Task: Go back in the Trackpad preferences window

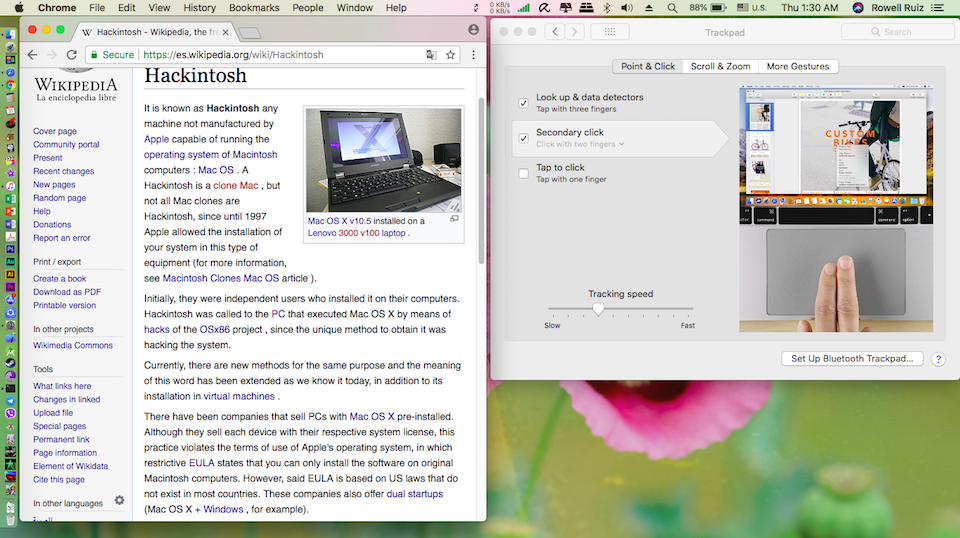Action: [555, 32]
